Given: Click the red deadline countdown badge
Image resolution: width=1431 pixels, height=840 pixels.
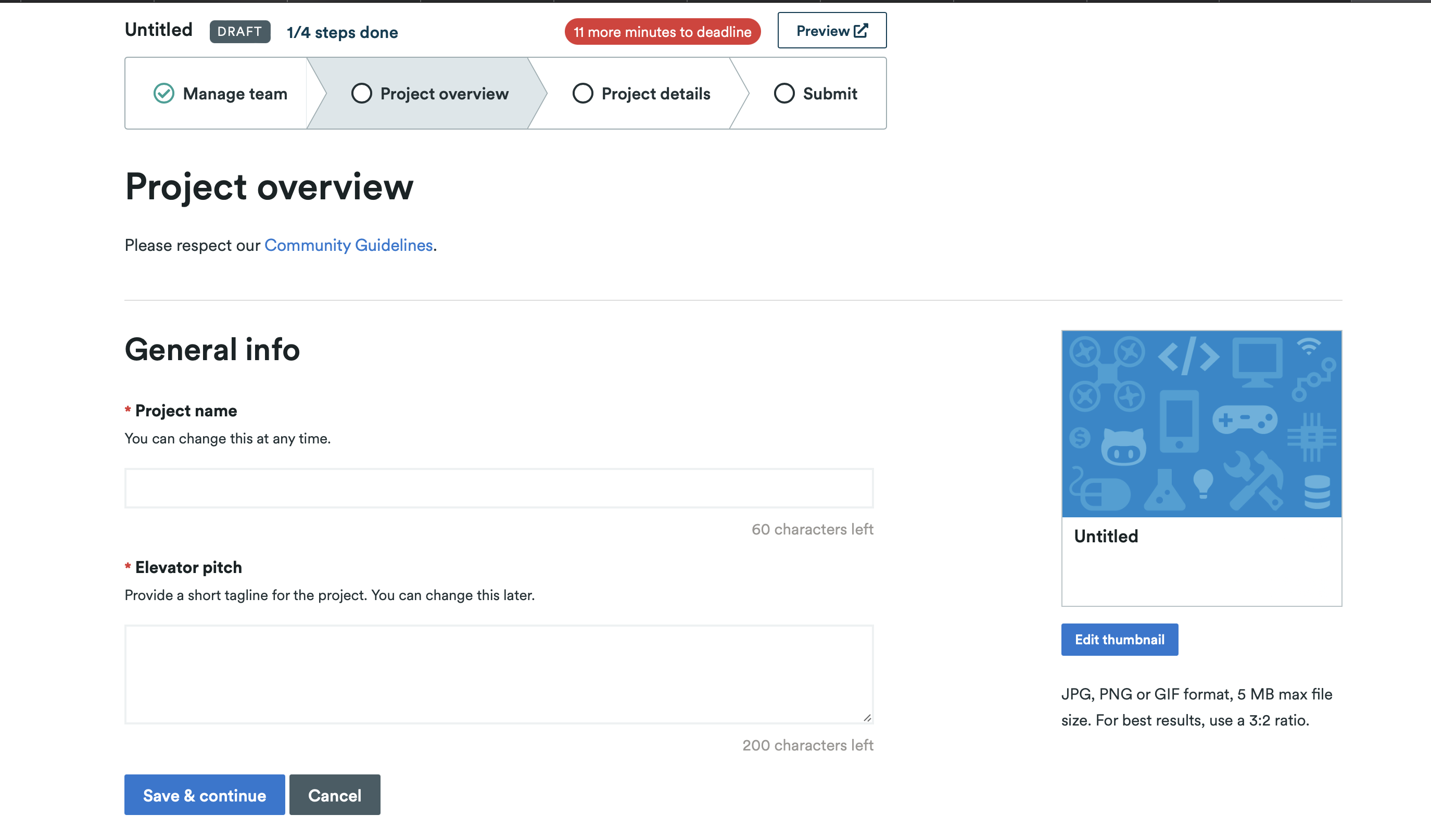Looking at the screenshot, I should (x=662, y=32).
